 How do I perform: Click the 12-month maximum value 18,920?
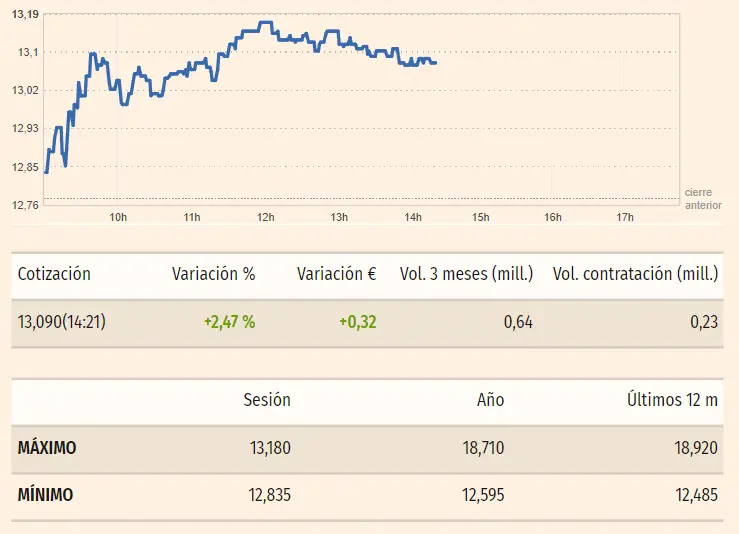pyautogui.click(x=694, y=448)
